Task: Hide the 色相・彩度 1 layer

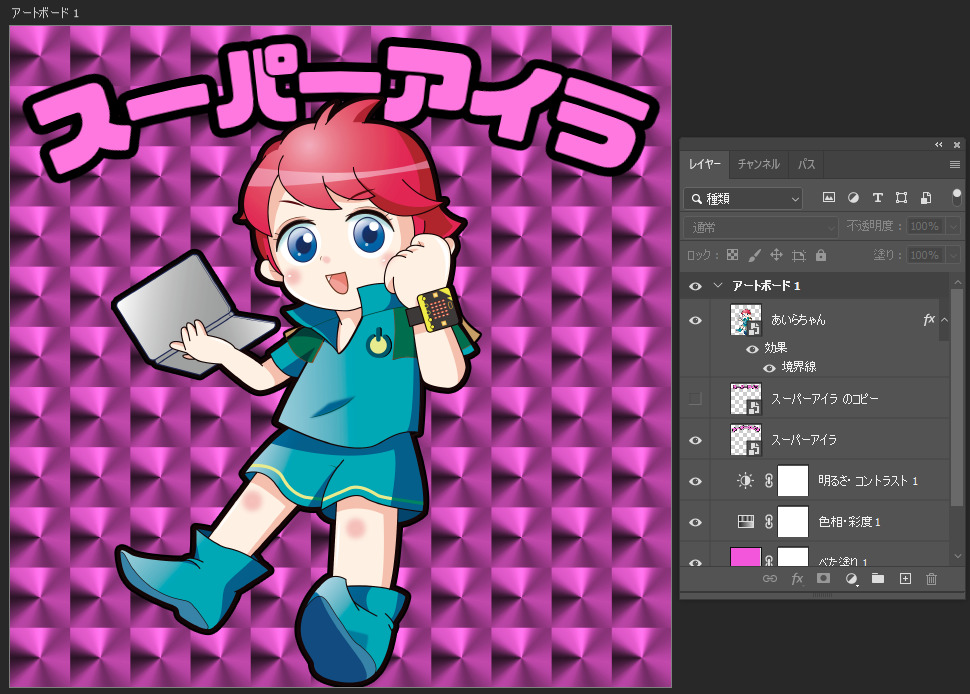Action: click(x=695, y=522)
